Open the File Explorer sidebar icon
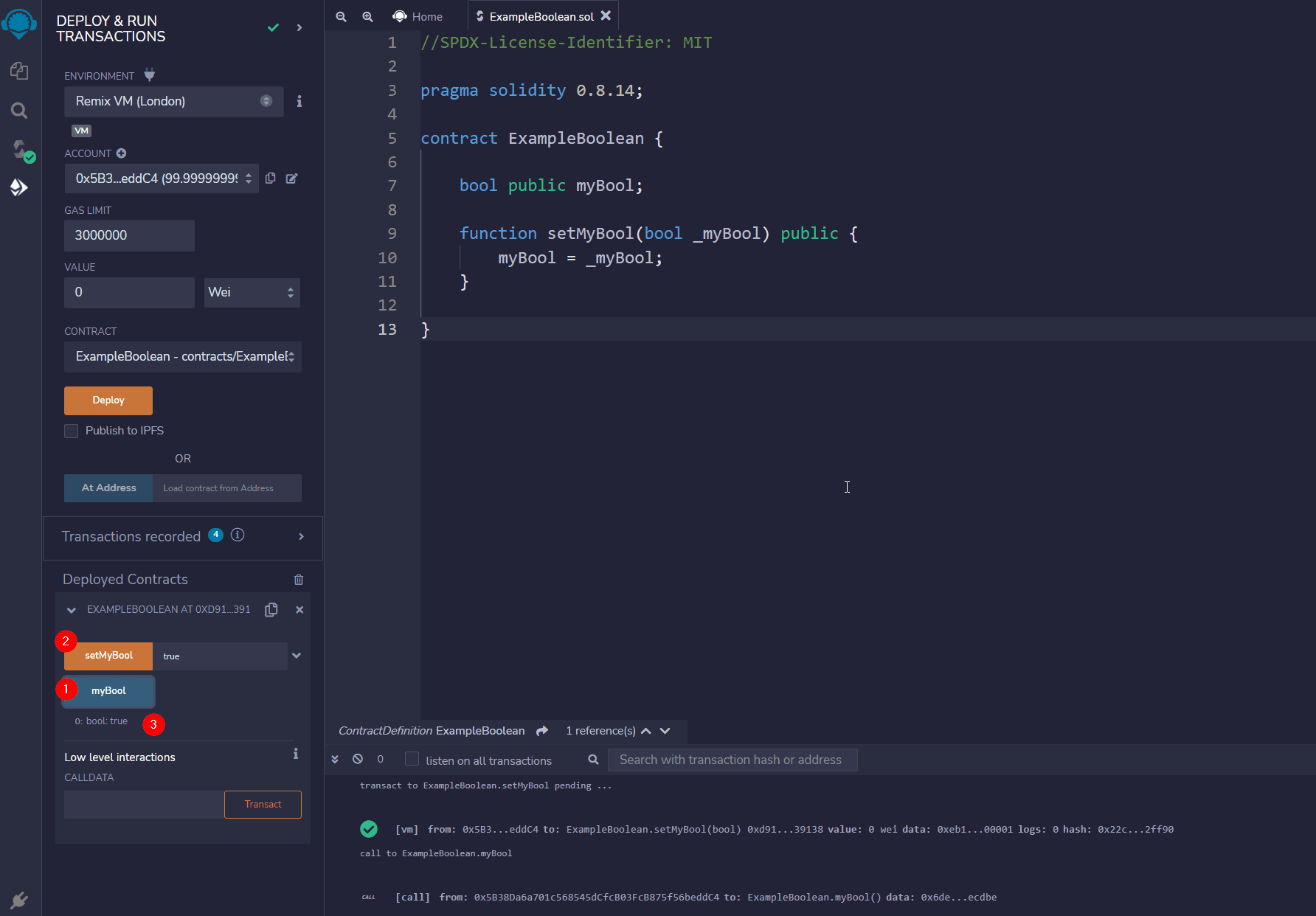This screenshot has width=1316, height=916. point(19,71)
